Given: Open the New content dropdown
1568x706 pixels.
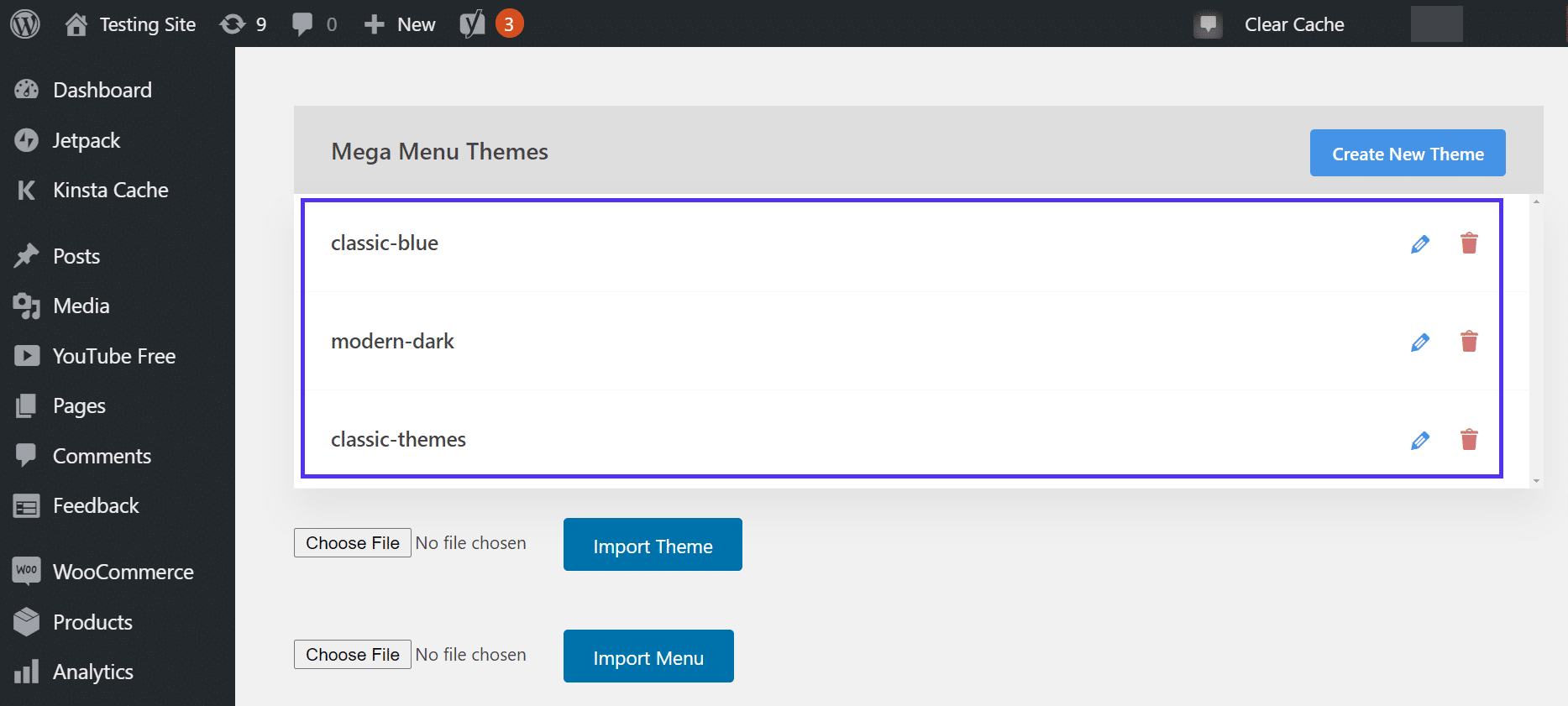Looking at the screenshot, I should tap(400, 24).
